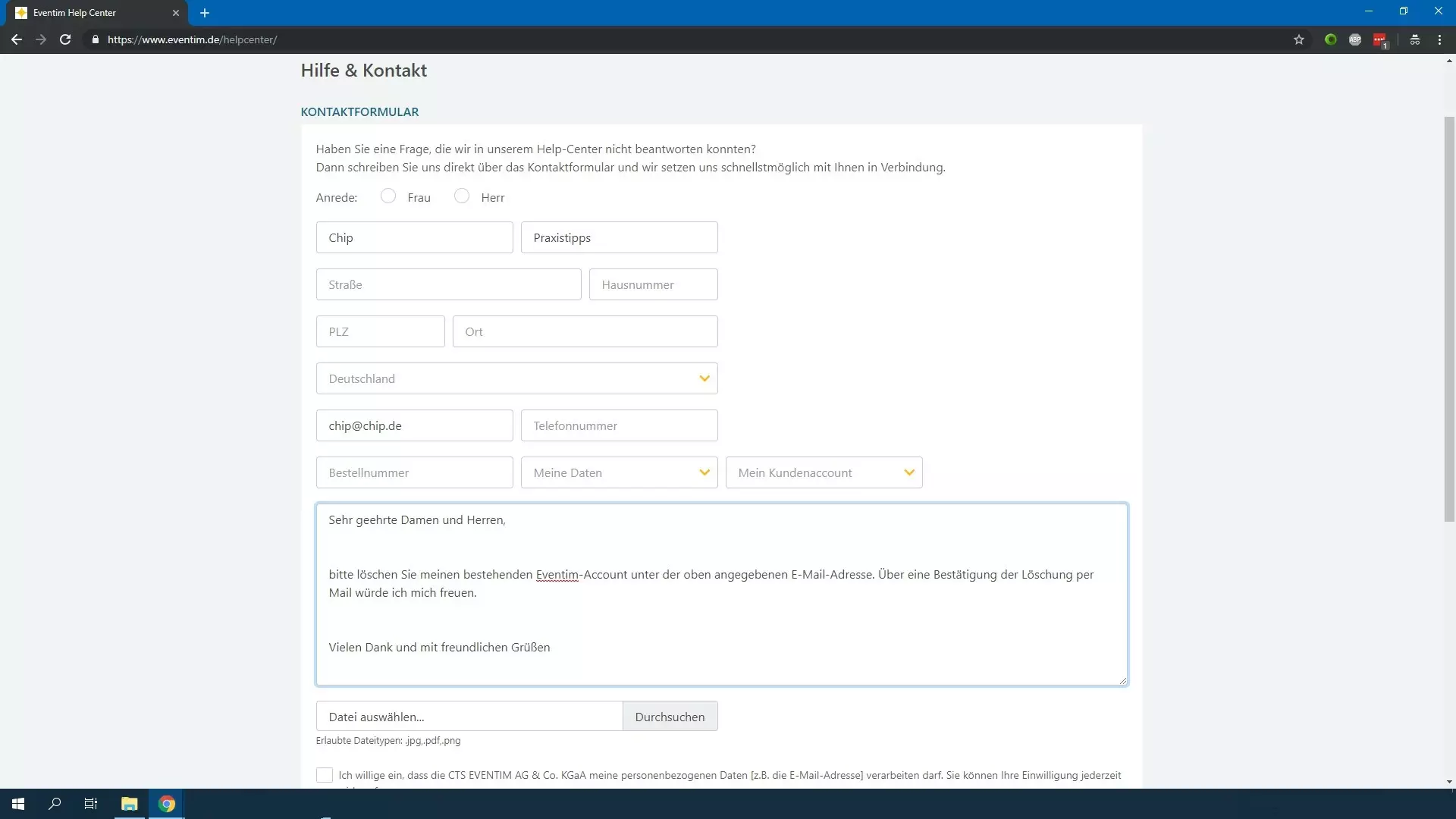
Task: Bookmark this page with the star icon
Action: pos(1299,39)
